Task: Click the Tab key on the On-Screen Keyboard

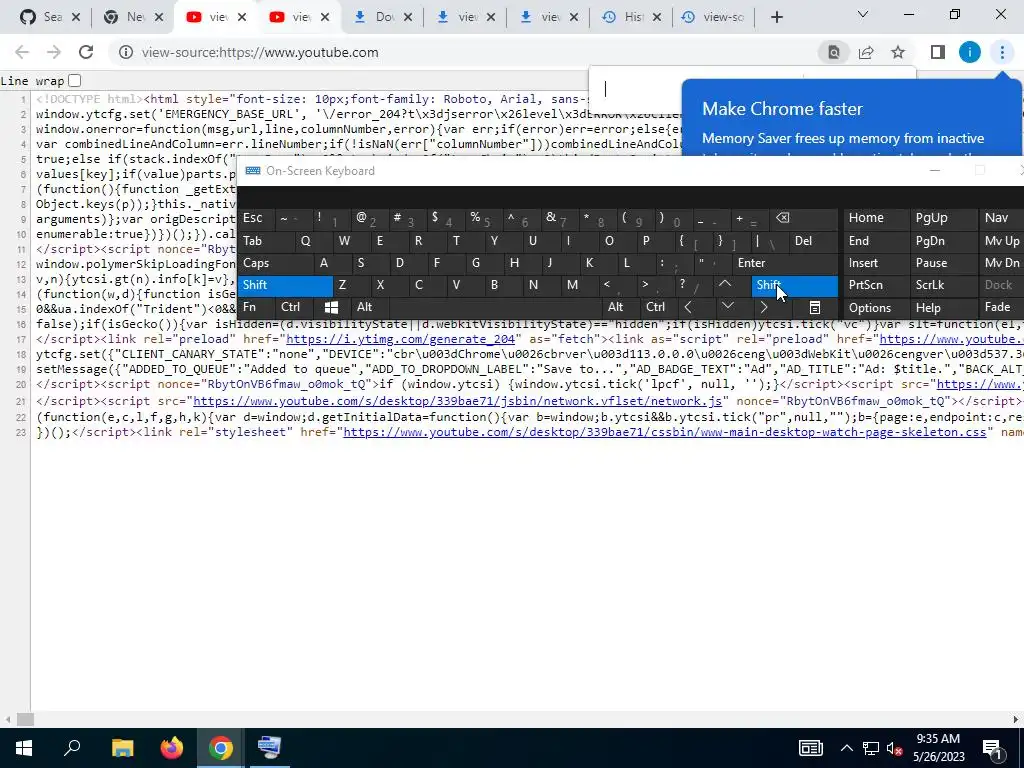Action: [x=264, y=241]
